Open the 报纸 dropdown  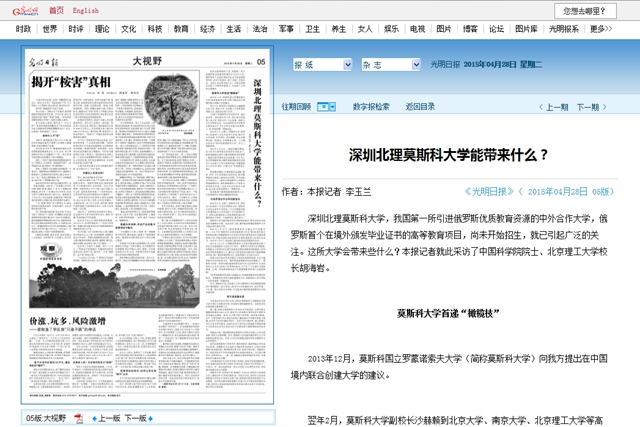click(321, 63)
